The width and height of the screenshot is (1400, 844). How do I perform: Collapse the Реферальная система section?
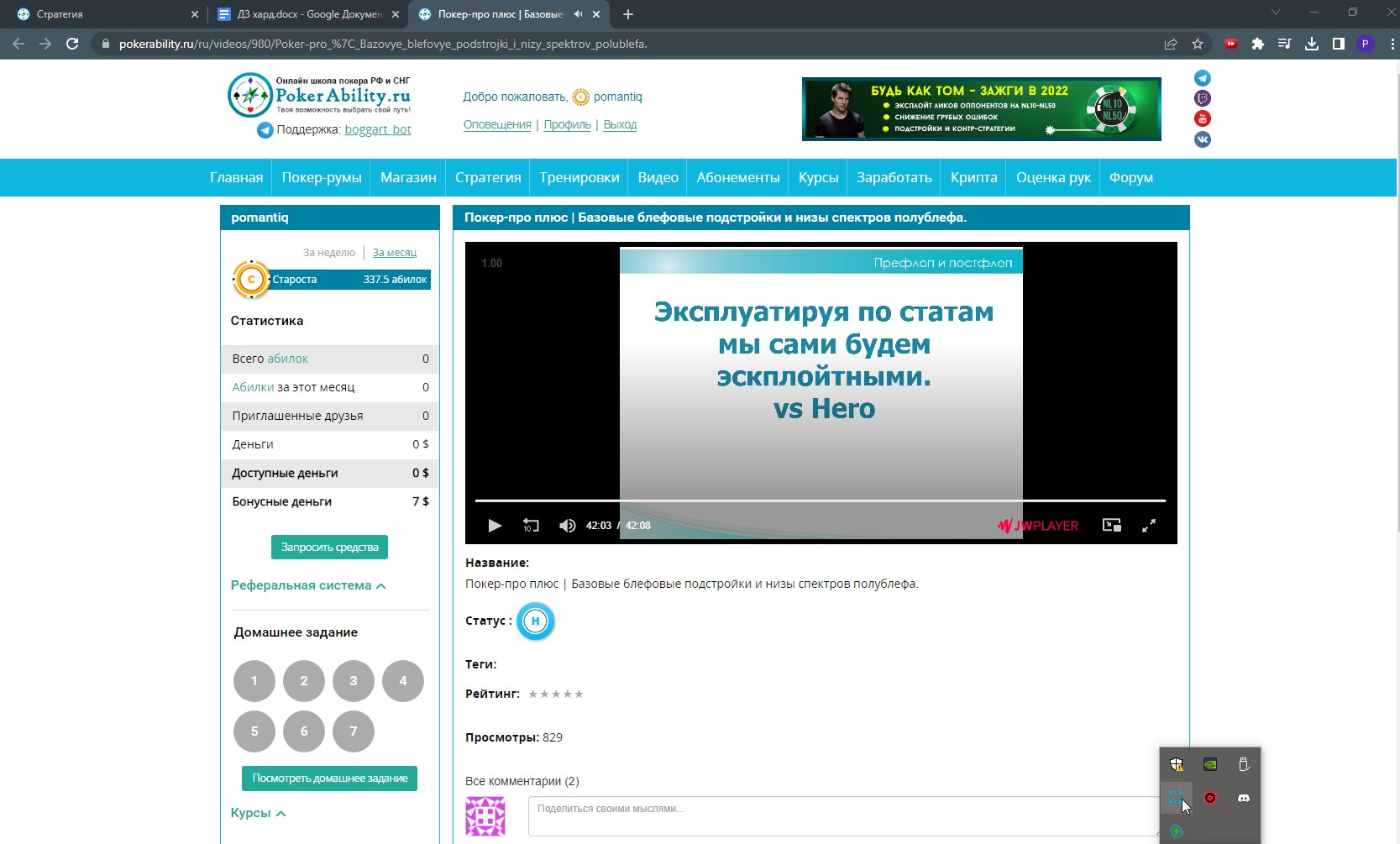308,585
